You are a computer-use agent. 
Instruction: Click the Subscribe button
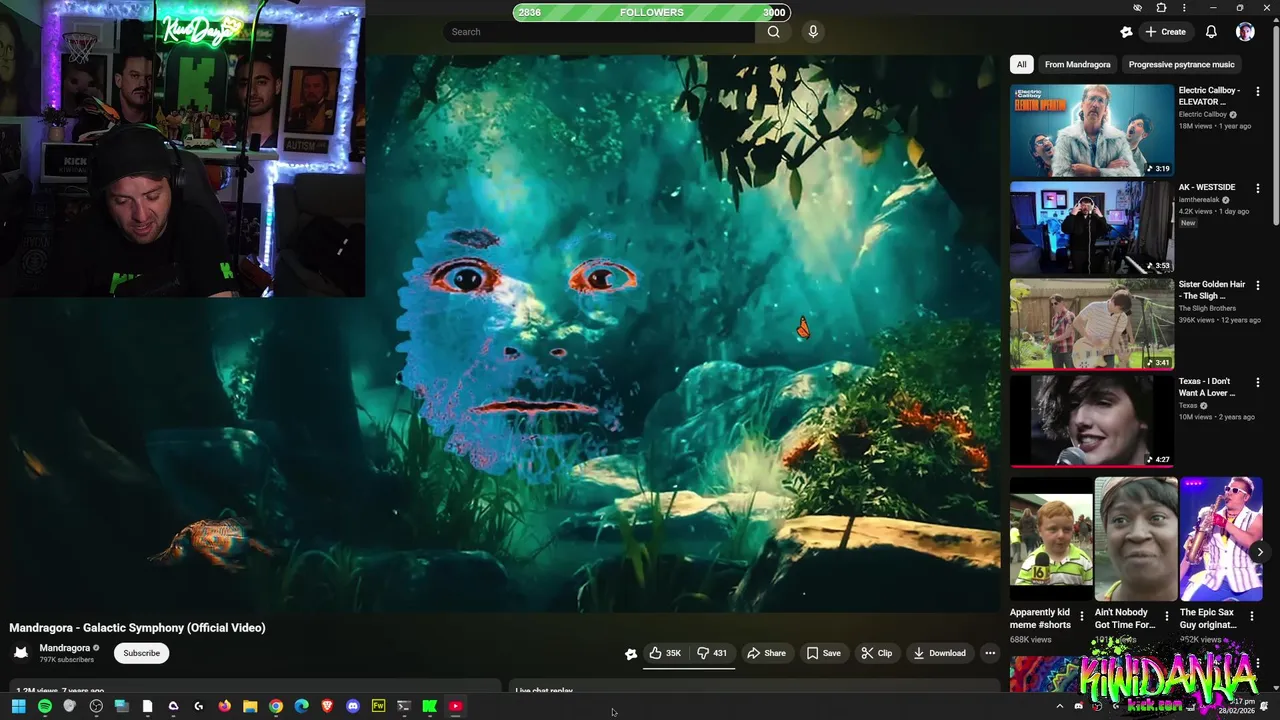(141, 653)
